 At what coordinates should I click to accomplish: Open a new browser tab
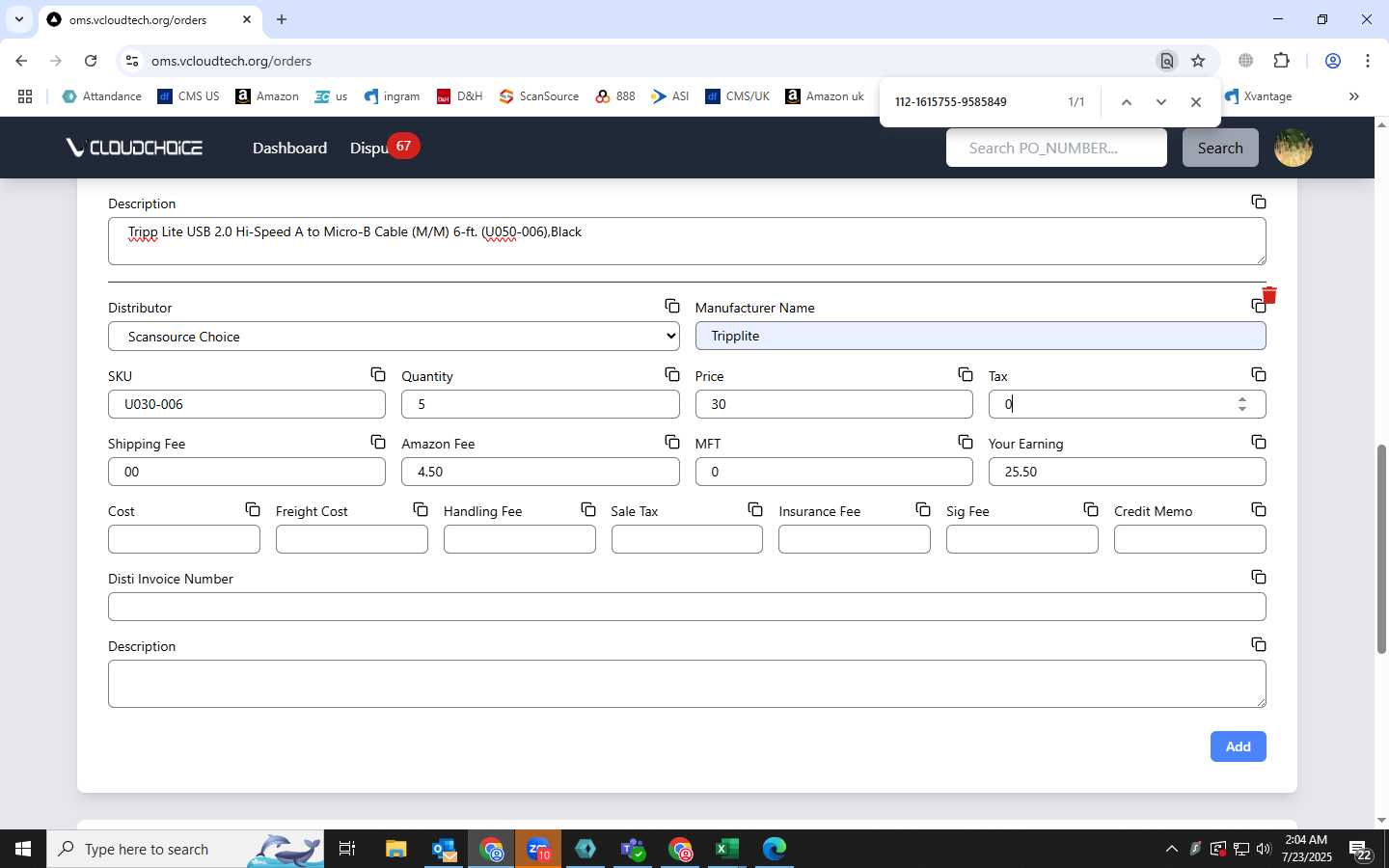click(282, 19)
